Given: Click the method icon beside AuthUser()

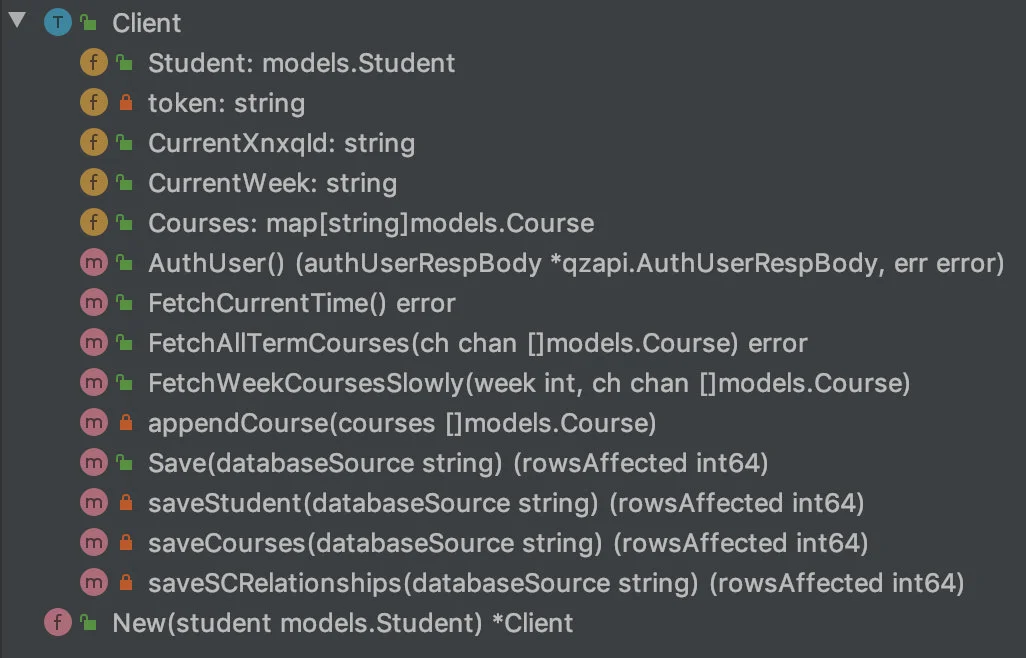Looking at the screenshot, I should [94, 263].
